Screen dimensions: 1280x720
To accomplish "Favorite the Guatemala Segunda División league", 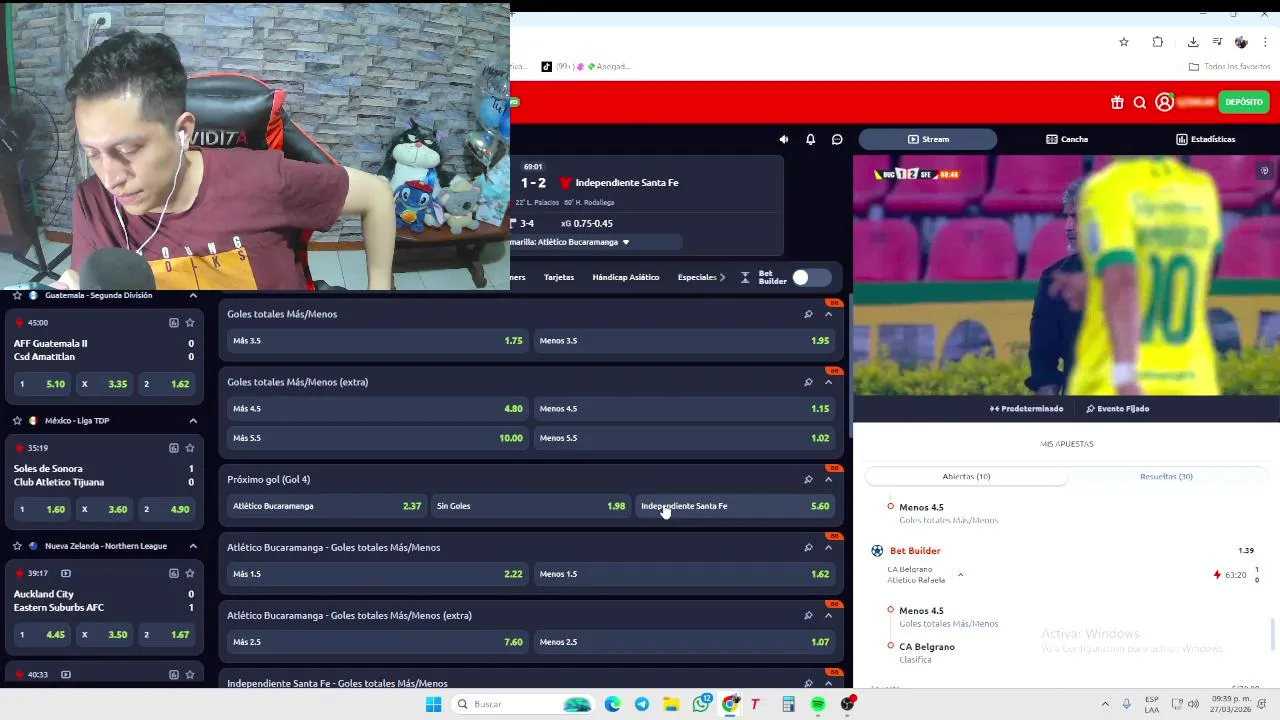I will click(x=18, y=295).
